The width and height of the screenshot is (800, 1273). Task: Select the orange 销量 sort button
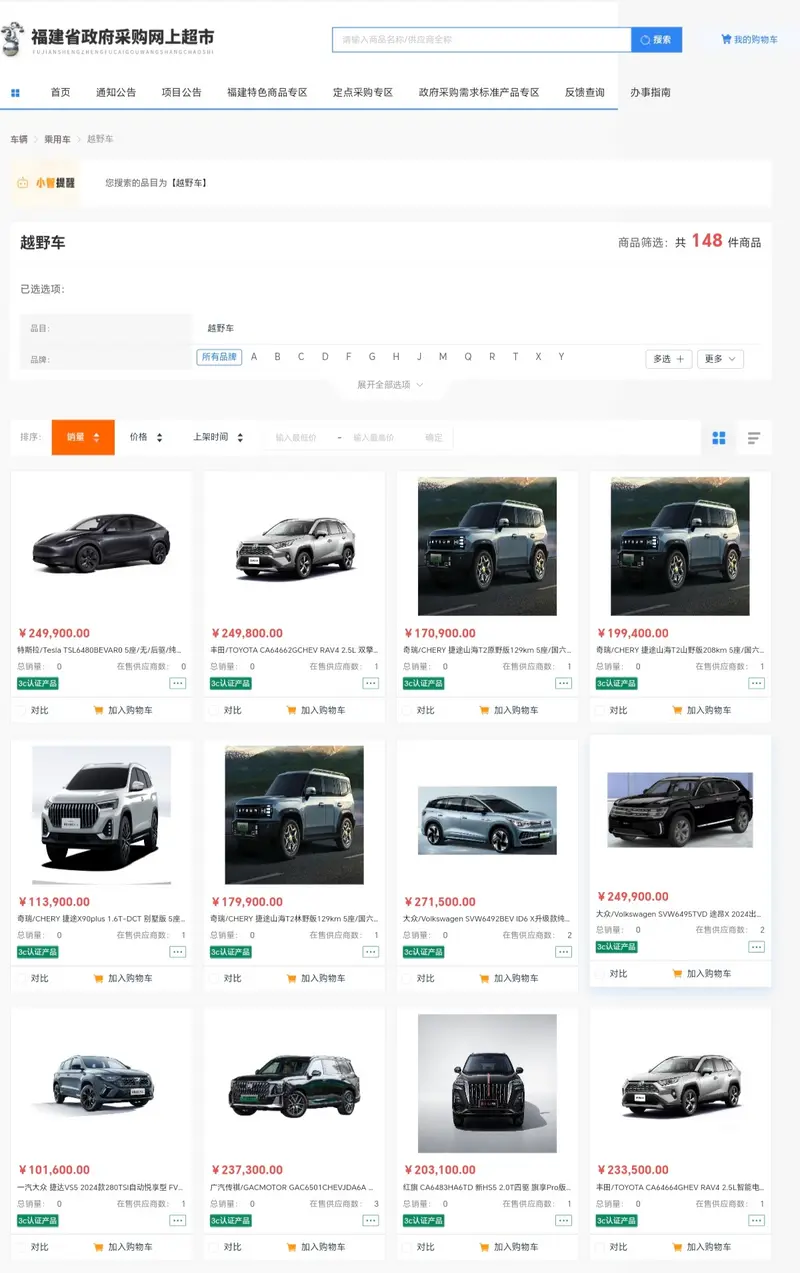tap(83, 437)
